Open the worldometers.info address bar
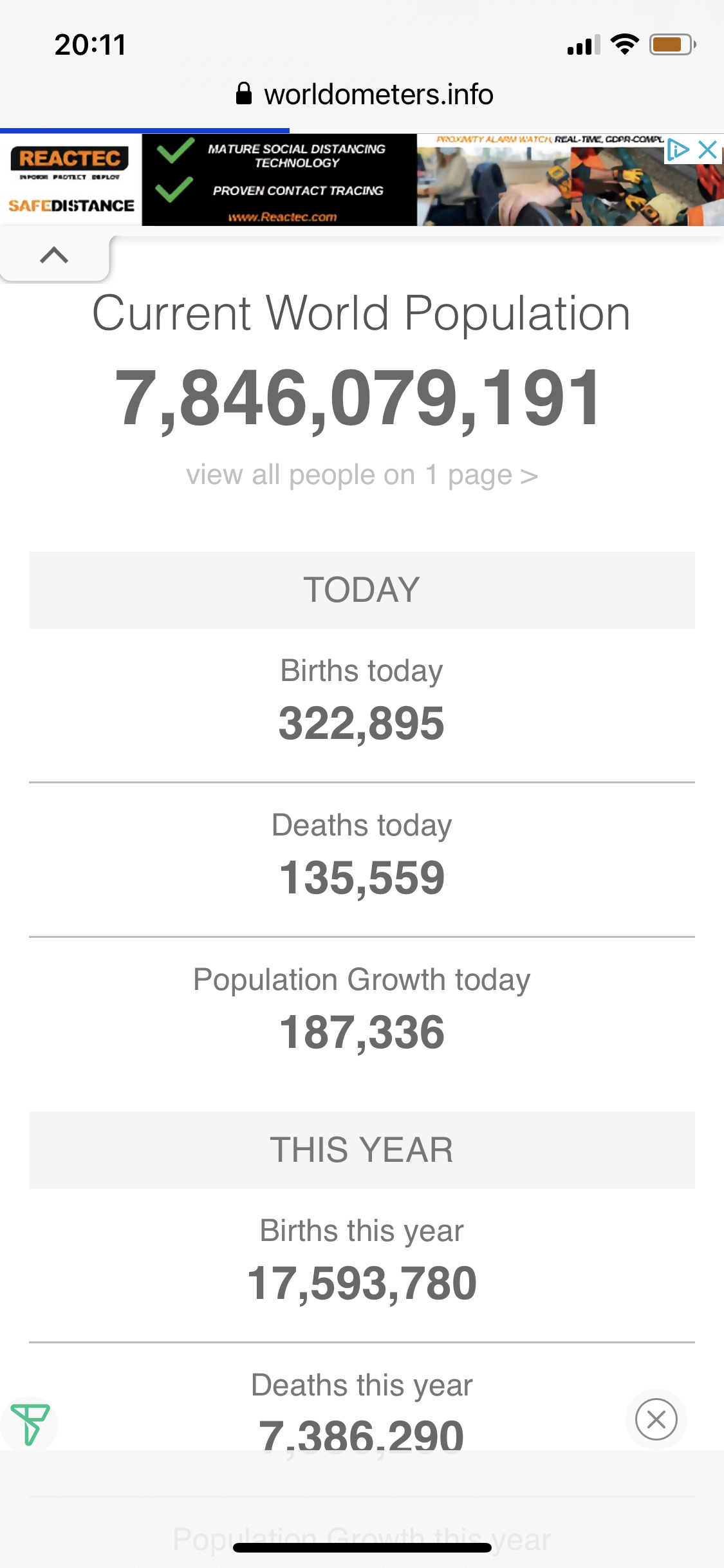The width and height of the screenshot is (724, 1568). [x=378, y=95]
